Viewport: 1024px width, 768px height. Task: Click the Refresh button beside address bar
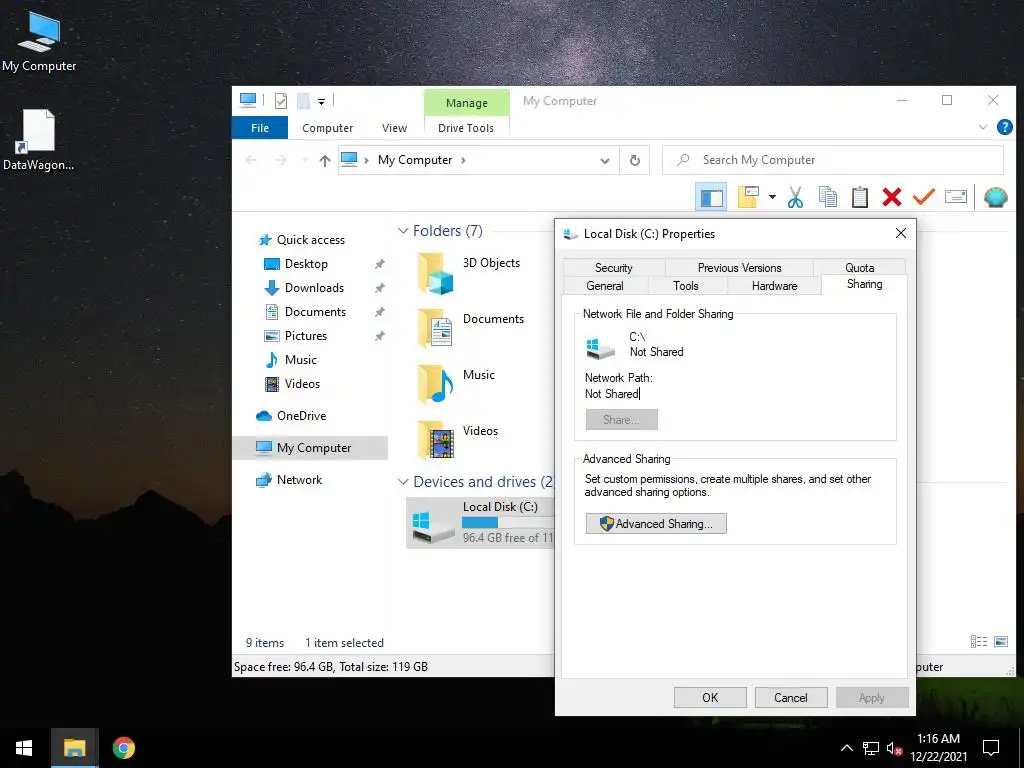(x=634, y=160)
